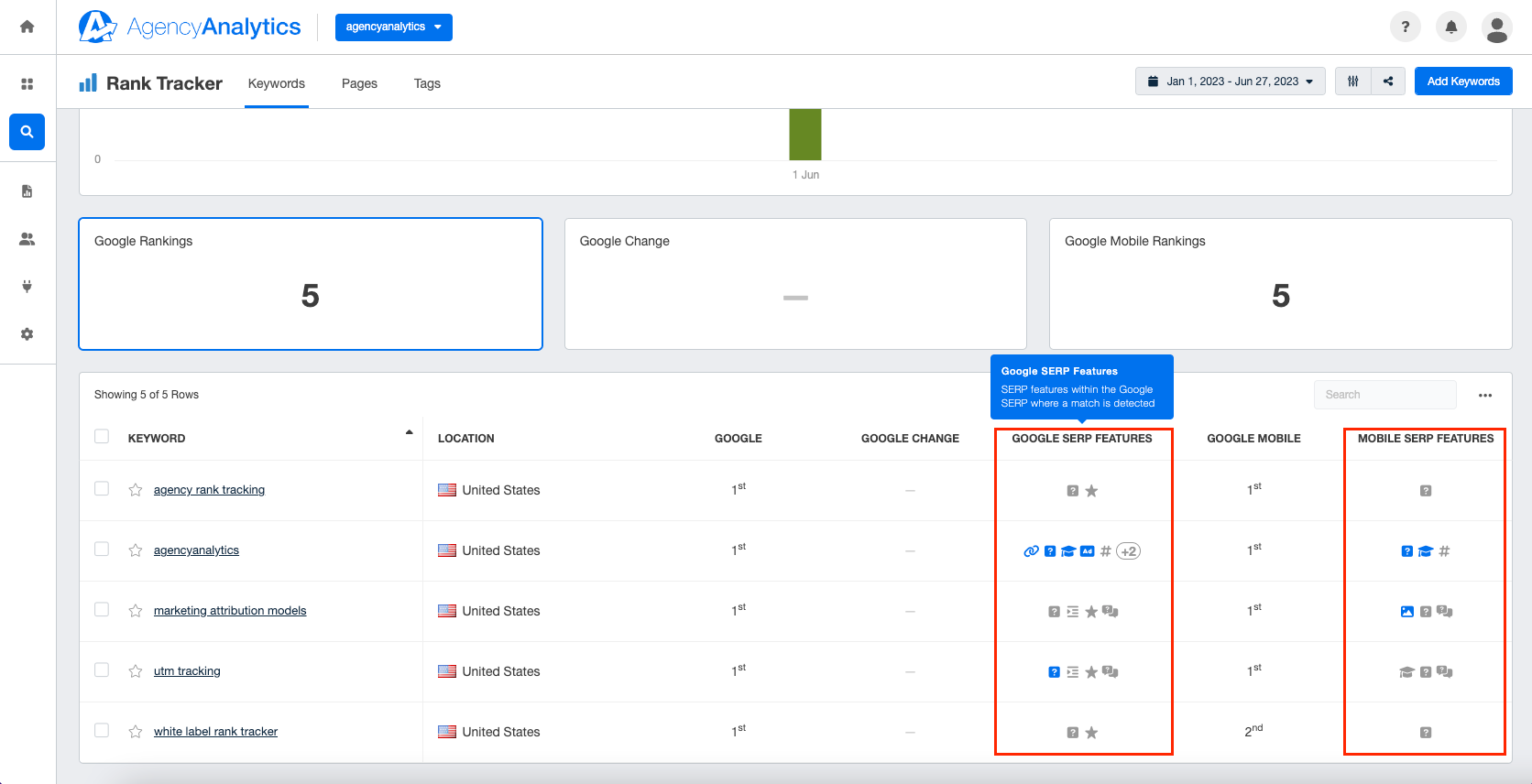Click the blue question icon in utm tracking Google features

1054,672
